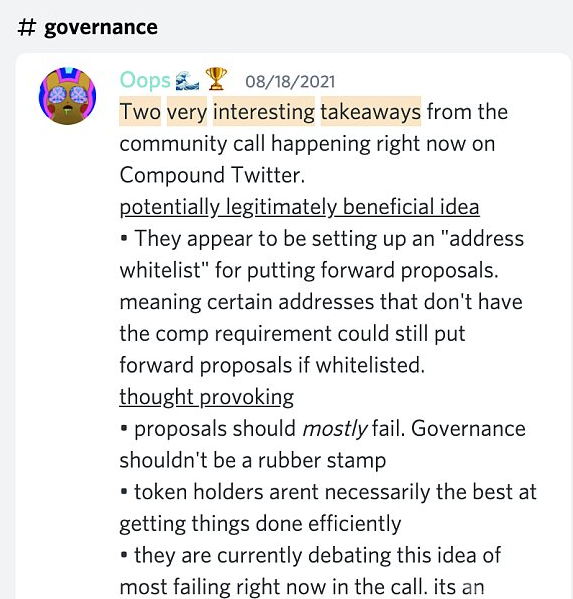
Task: Click the bullet before 'token holders'
Action: [x=124, y=491]
